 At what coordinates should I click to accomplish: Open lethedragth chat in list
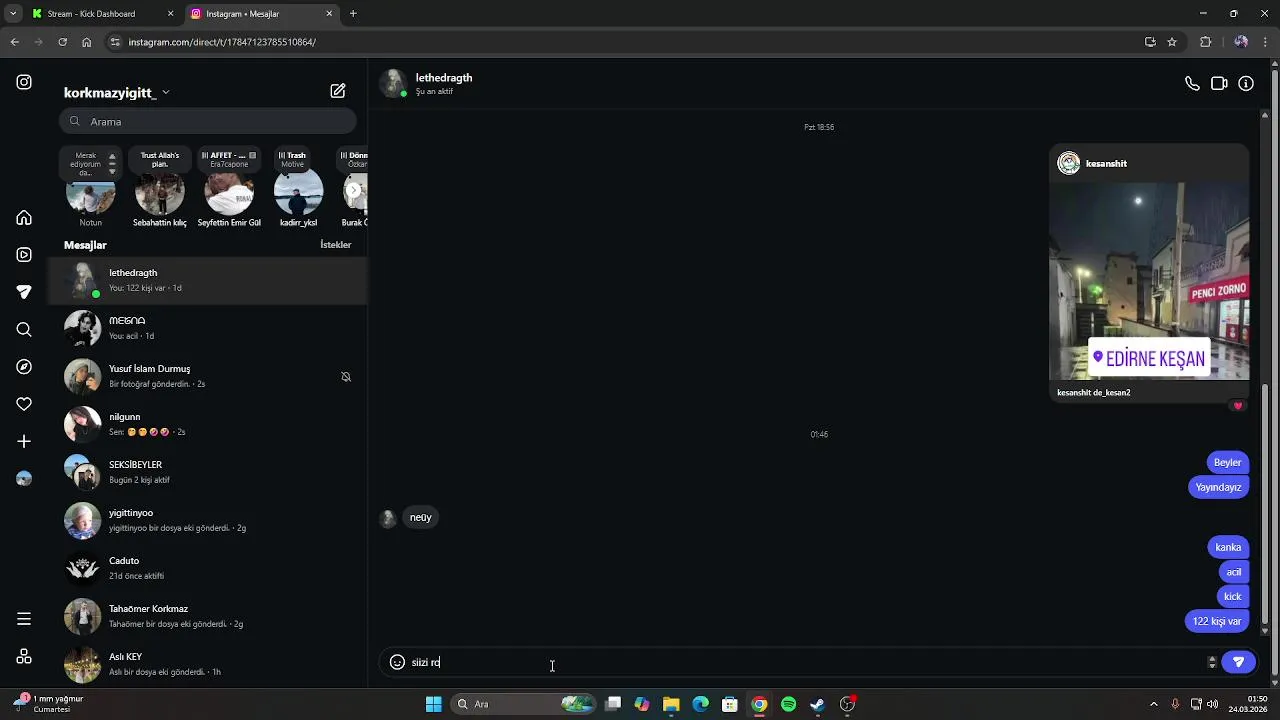(208, 280)
